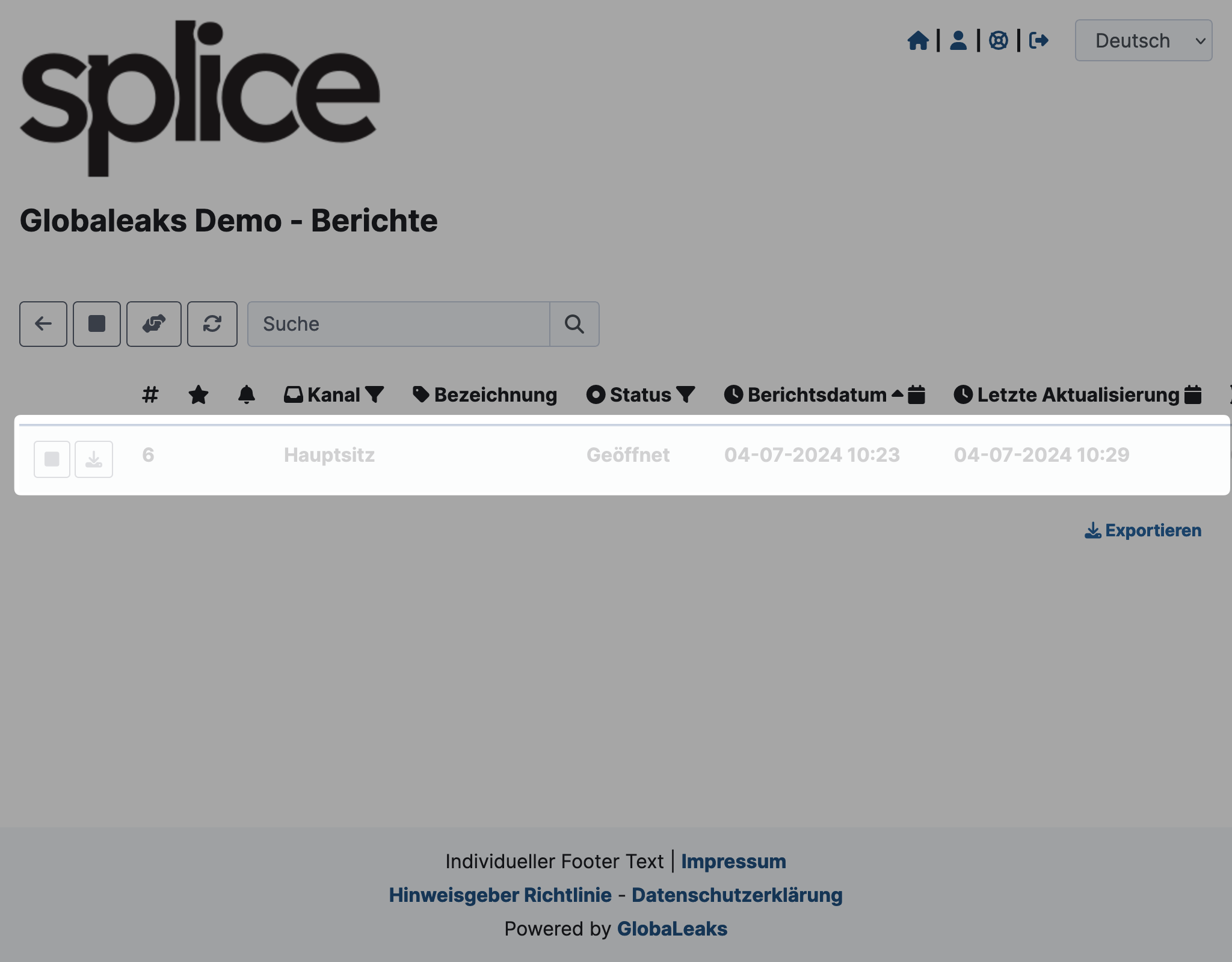Viewport: 1232px width, 962px height.
Task: Sort by Letzte Aktualisierung header
Action: [1067, 395]
